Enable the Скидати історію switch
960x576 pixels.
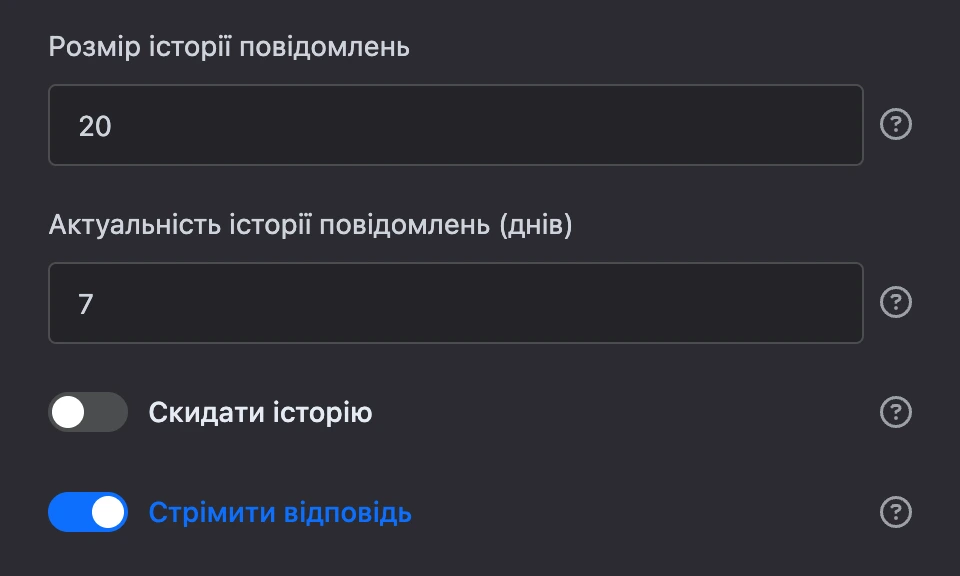(88, 412)
